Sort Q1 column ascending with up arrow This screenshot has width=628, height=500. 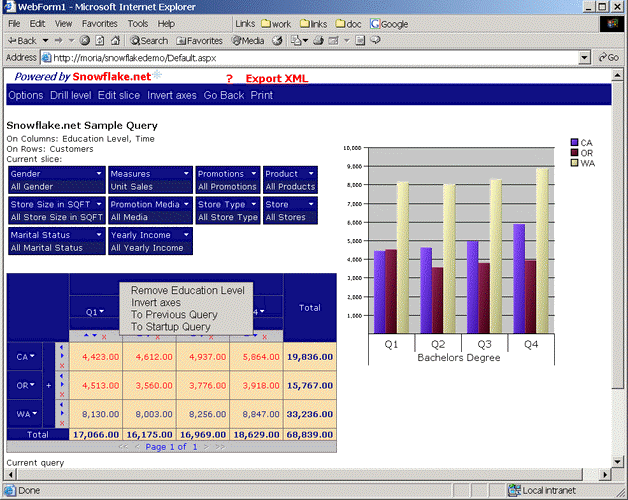pyautogui.click(x=87, y=336)
